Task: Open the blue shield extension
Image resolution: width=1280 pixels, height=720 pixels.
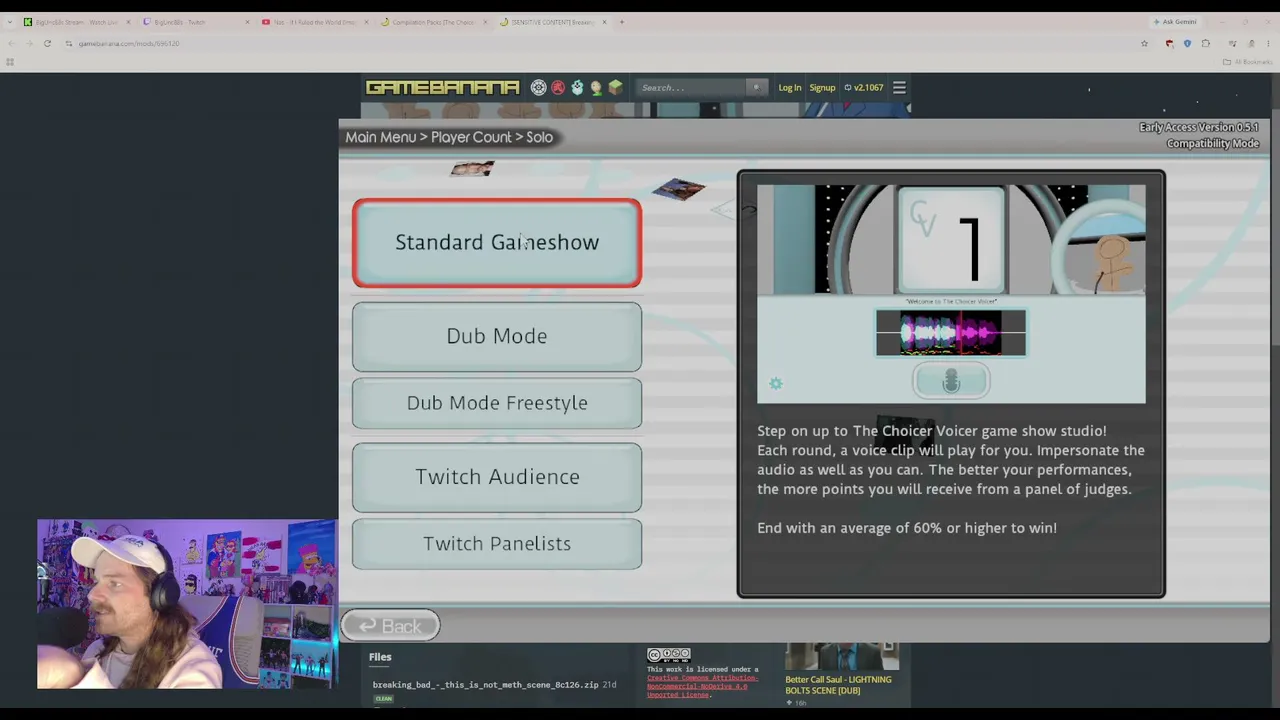Action: [x=1187, y=44]
